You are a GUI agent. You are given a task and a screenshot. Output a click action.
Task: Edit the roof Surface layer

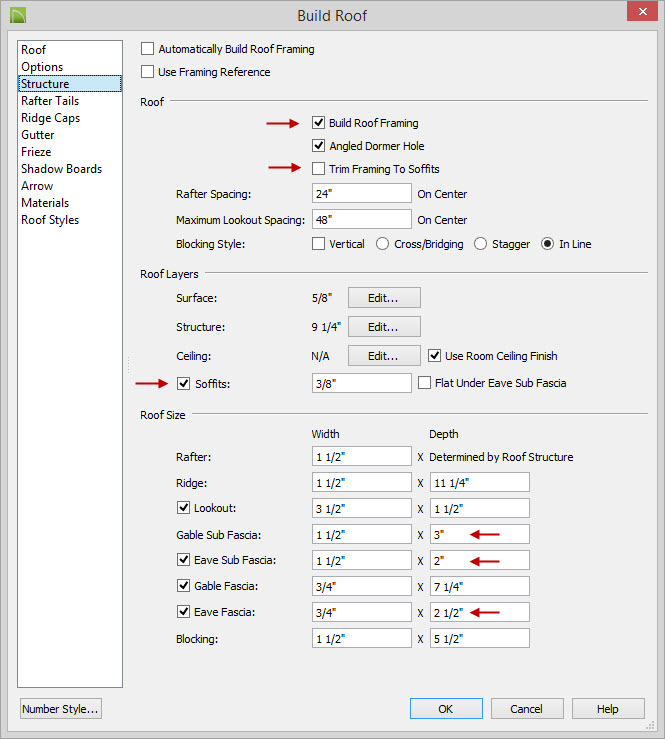[x=383, y=298]
